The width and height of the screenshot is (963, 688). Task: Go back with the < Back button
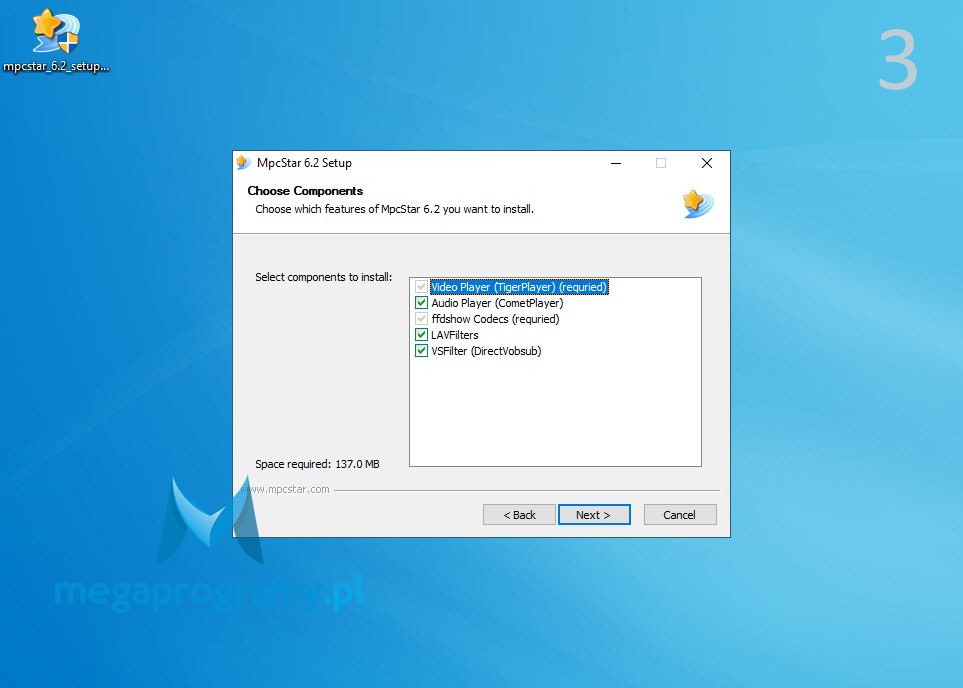click(519, 515)
